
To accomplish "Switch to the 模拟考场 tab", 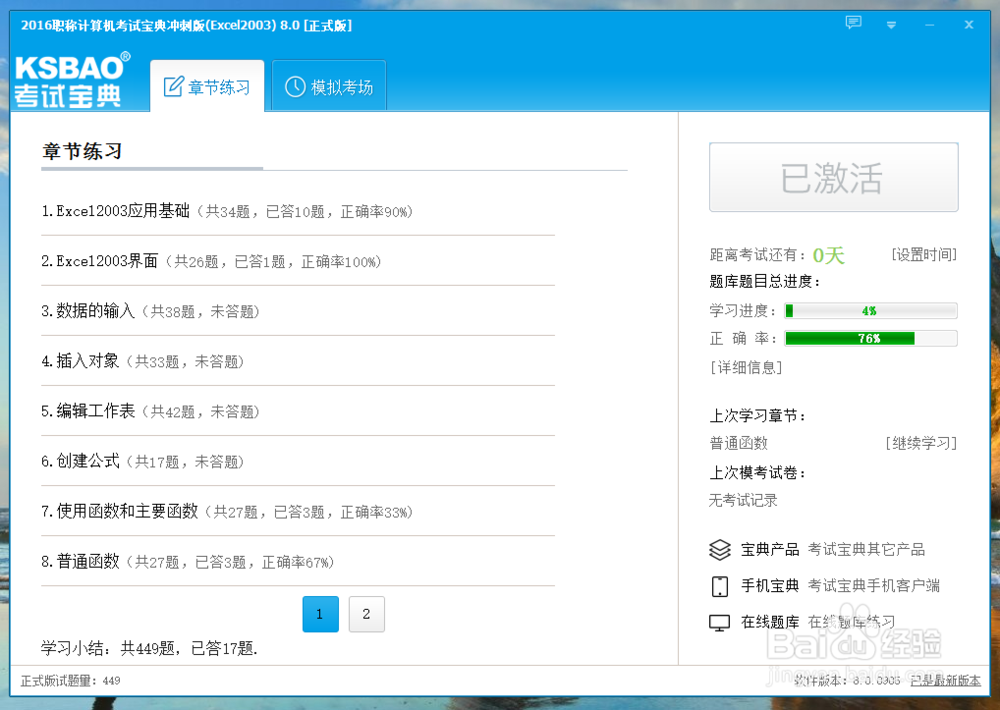I will [329, 86].
